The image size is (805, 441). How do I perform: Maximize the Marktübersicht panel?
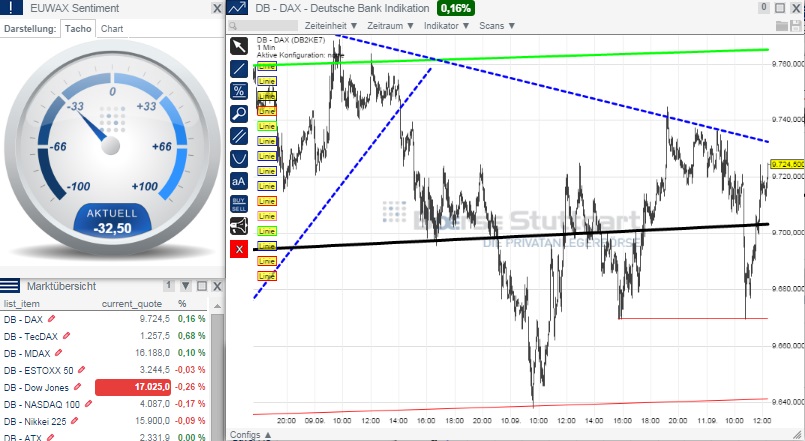tap(202, 286)
